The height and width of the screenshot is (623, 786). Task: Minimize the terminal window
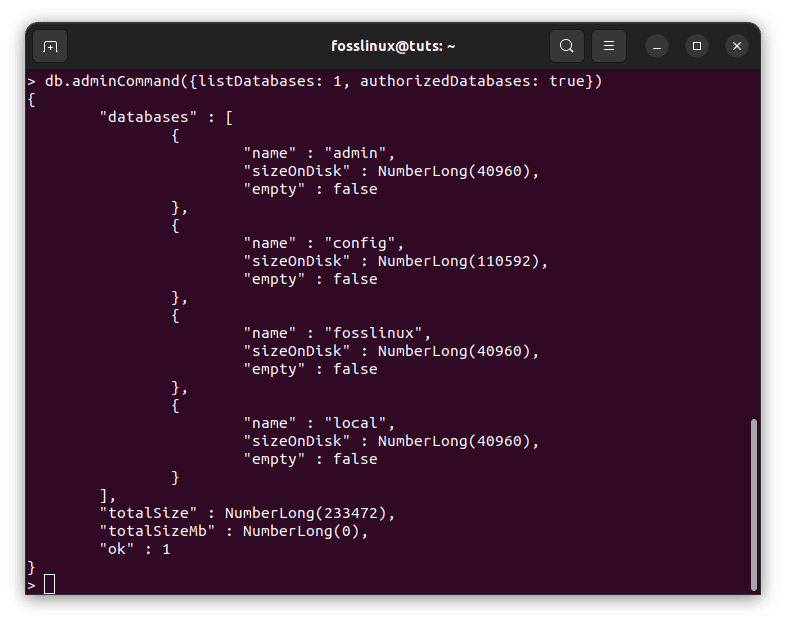pyautogui.click(x=657, y=47)
